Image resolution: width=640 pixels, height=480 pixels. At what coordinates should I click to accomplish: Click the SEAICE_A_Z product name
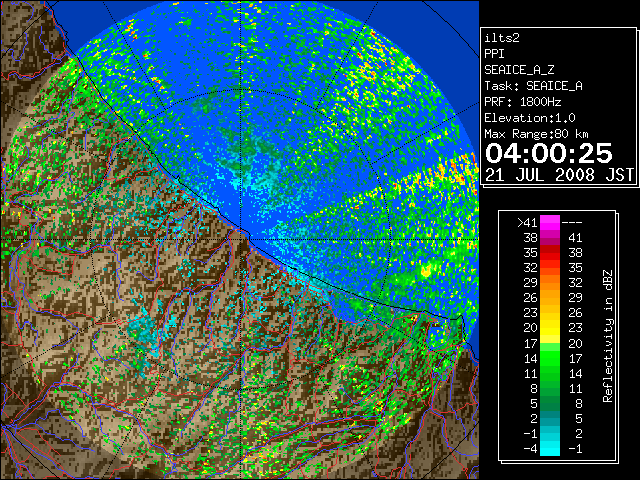519,70
